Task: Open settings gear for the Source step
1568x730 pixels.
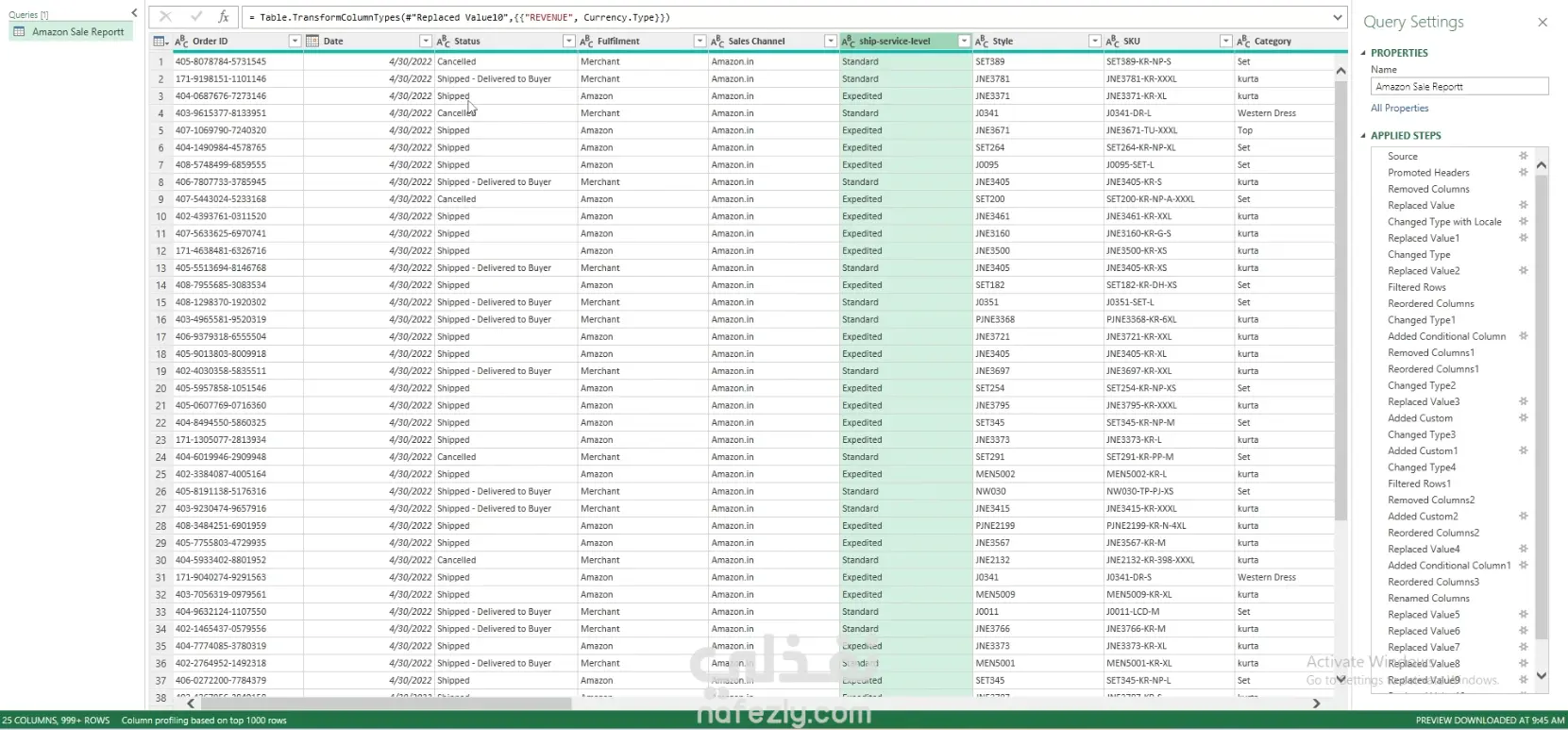Action: pyautogui.click(x=1523, y=156)
